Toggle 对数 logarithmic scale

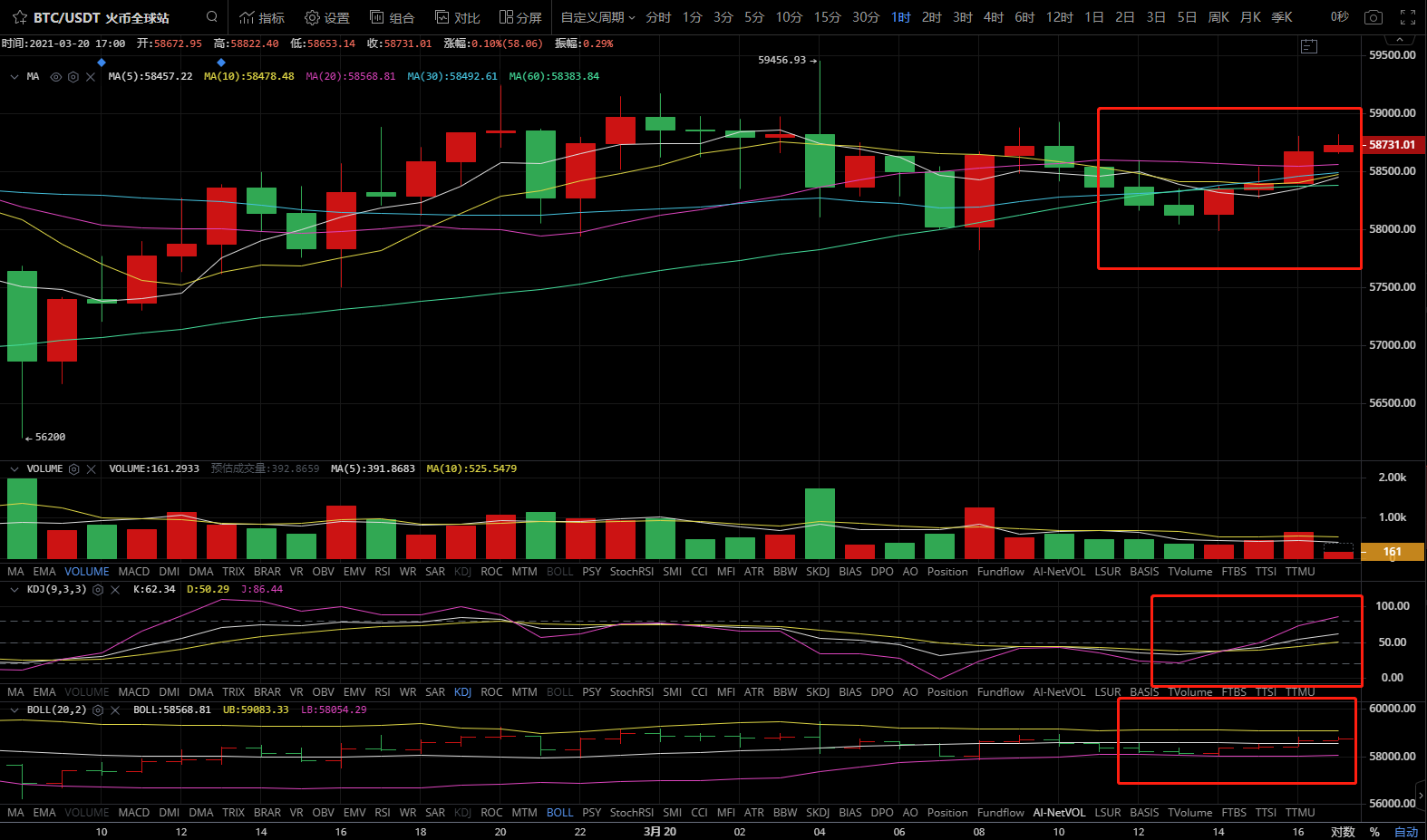(x=1343, y=832)
